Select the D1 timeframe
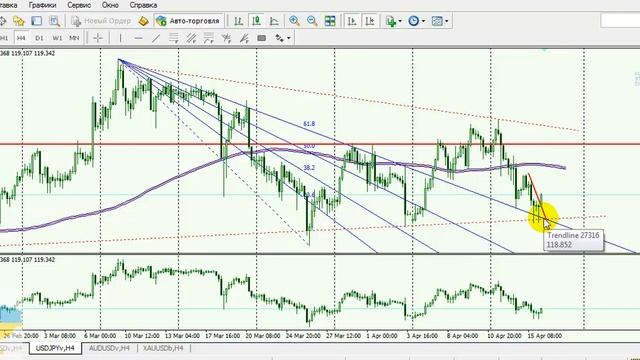The image size is (640, 360). 39,38
